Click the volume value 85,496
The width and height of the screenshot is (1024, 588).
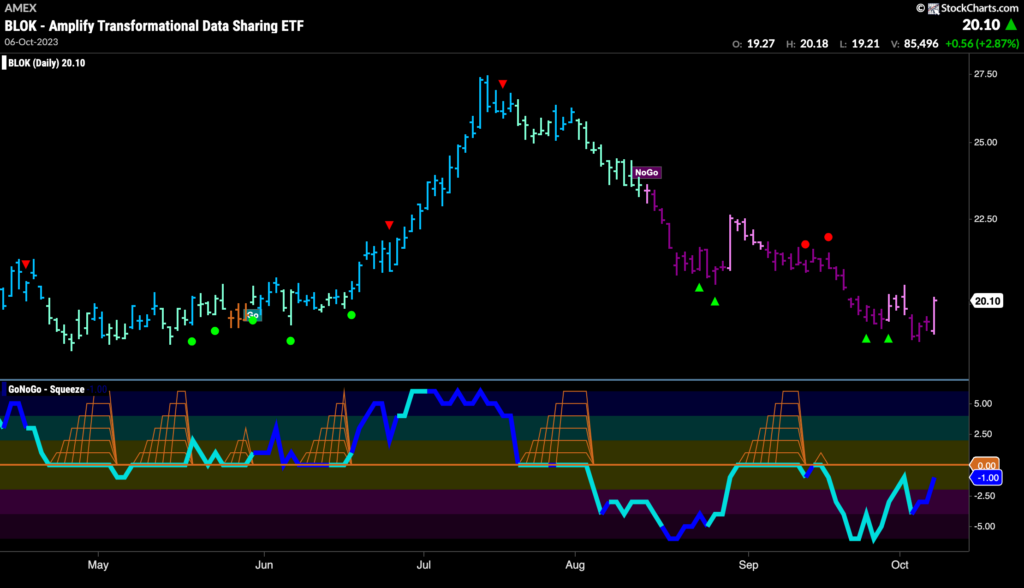click(921, 44)
